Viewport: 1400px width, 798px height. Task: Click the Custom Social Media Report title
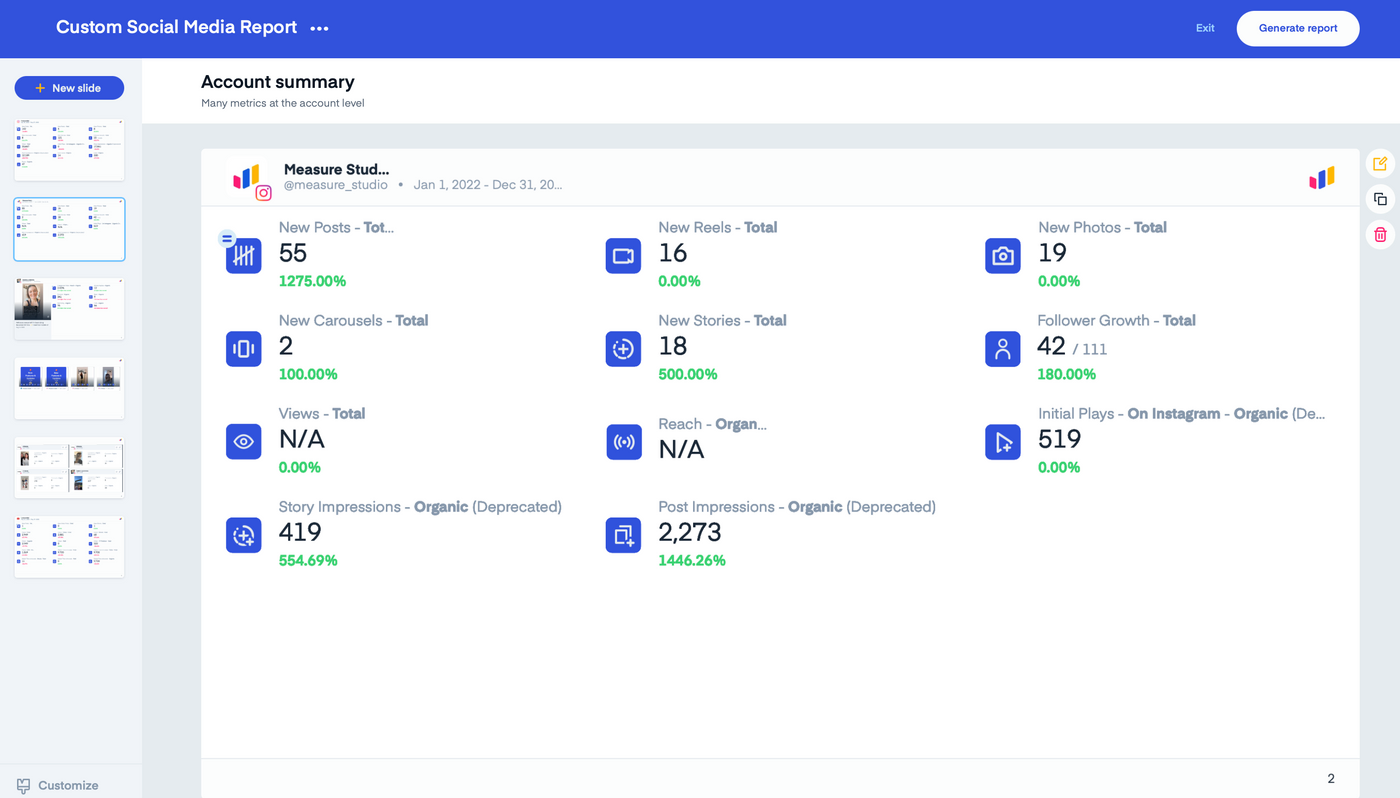coord(176,28)
